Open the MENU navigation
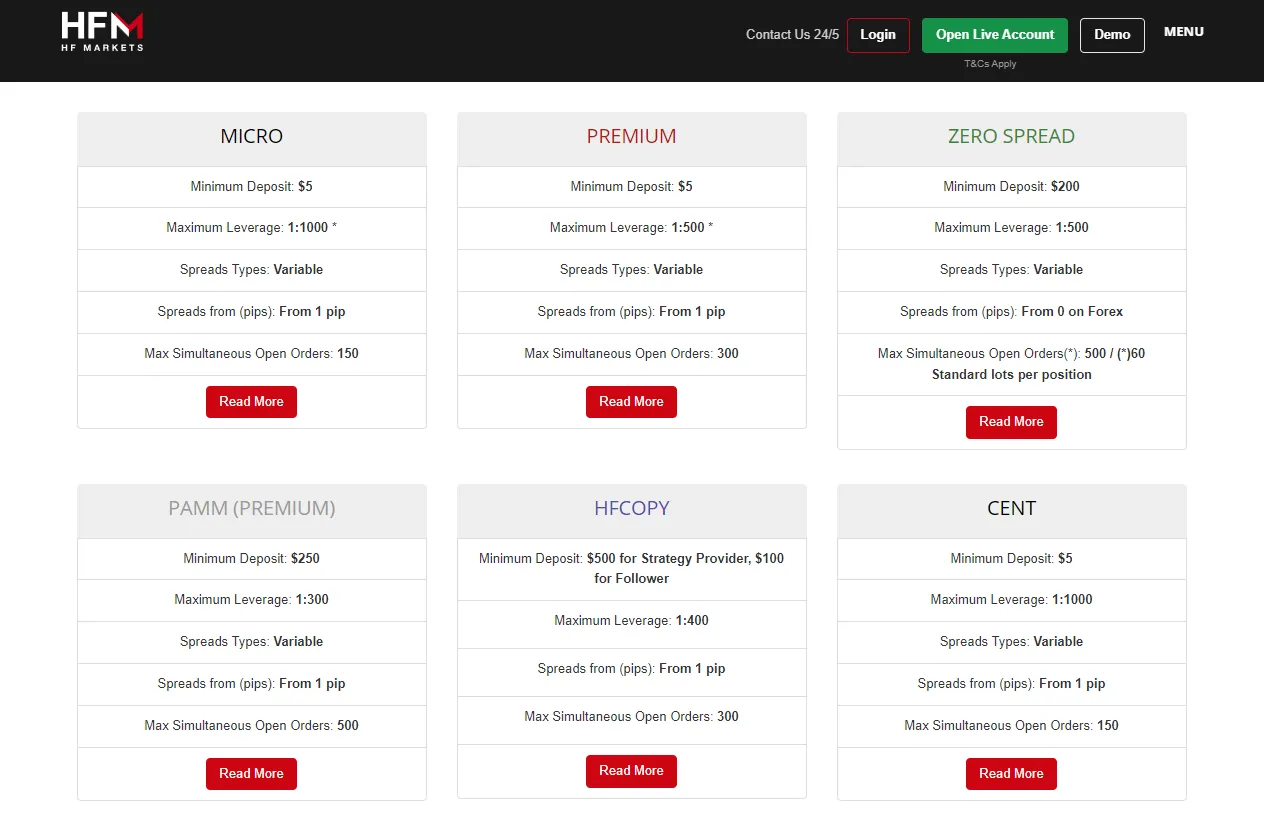Image resolution: width=1264 pixels, height=830 pixels. [x=1184, y=32]
